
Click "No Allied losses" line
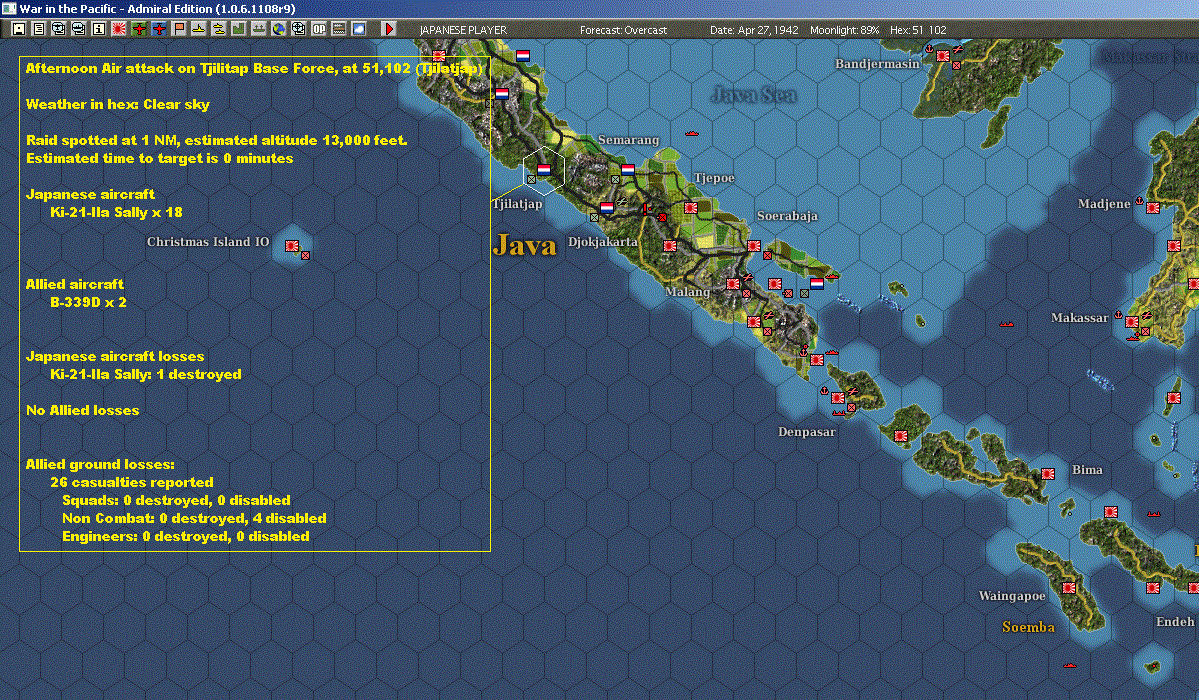(x=83, y=410)
